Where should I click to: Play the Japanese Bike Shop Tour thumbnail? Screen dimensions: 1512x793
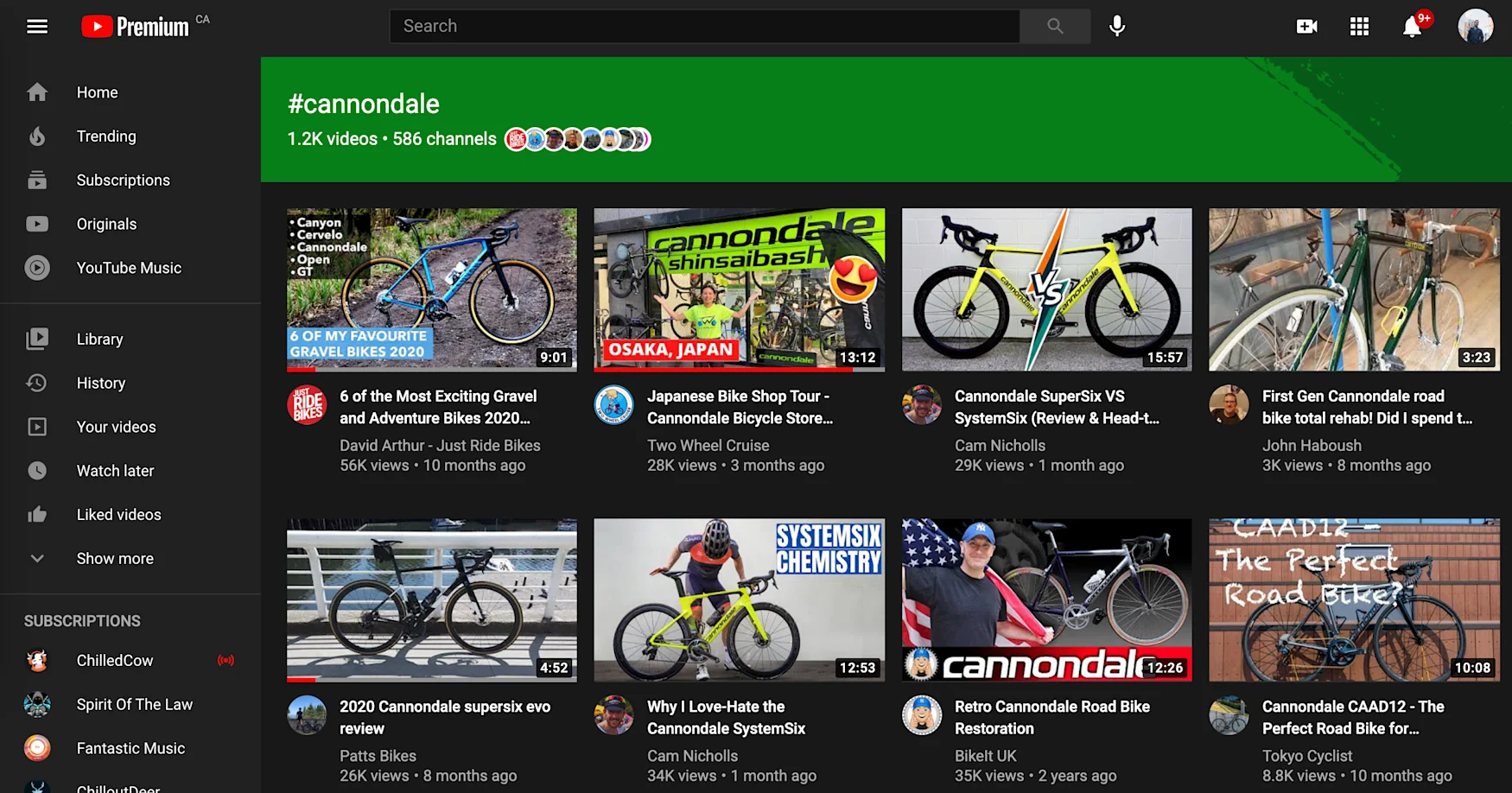pos(739,289)
